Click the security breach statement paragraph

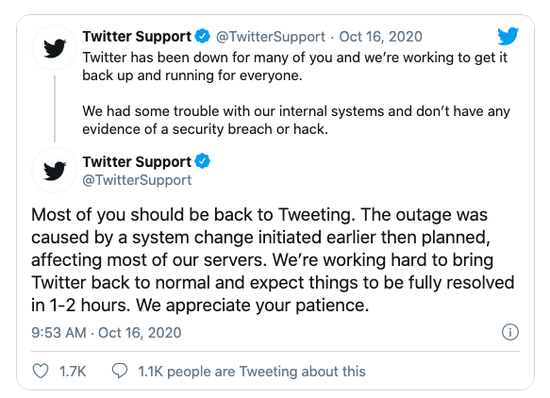point(296,120)
